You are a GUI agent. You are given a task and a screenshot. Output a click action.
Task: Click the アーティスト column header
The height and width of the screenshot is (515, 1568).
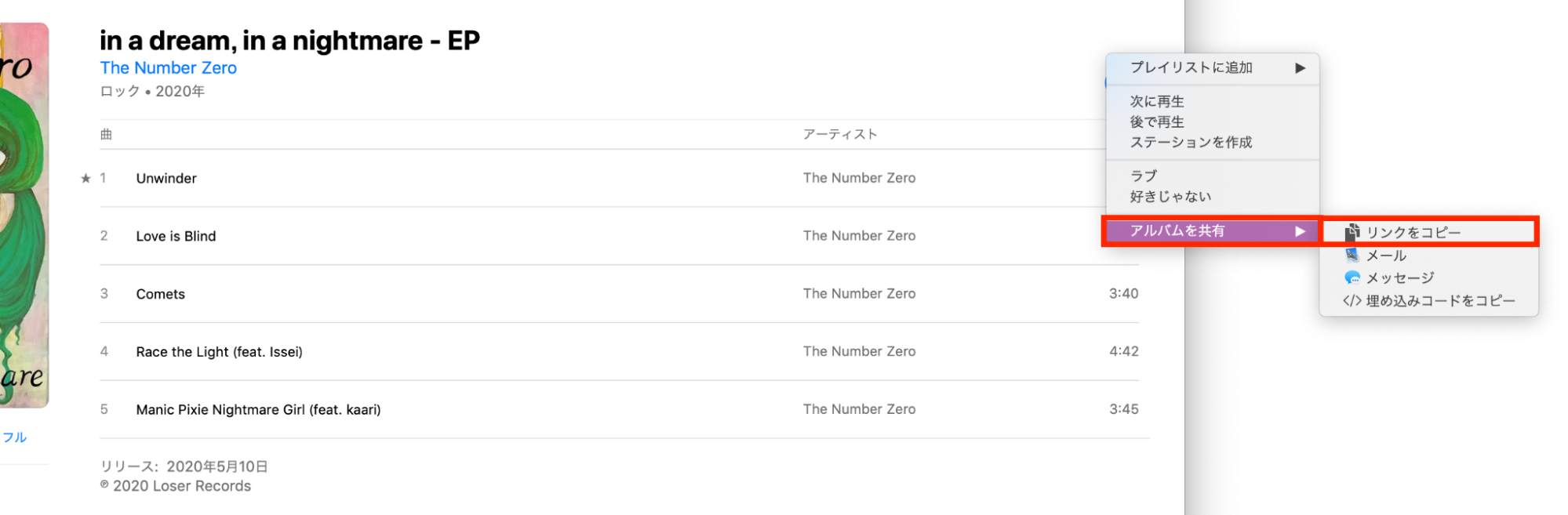coord(839,134)
